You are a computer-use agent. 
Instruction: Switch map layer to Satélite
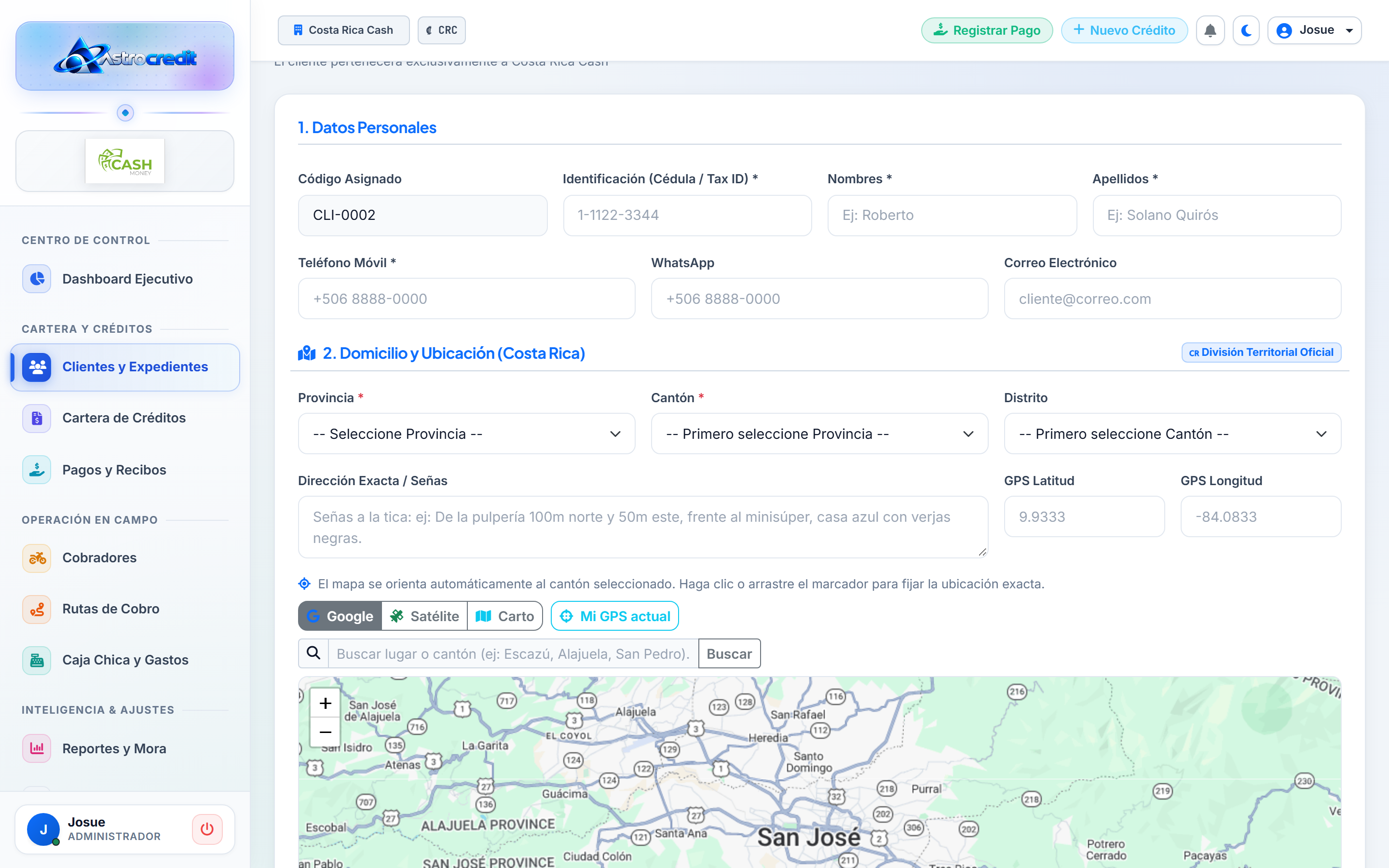coord(425,616)
